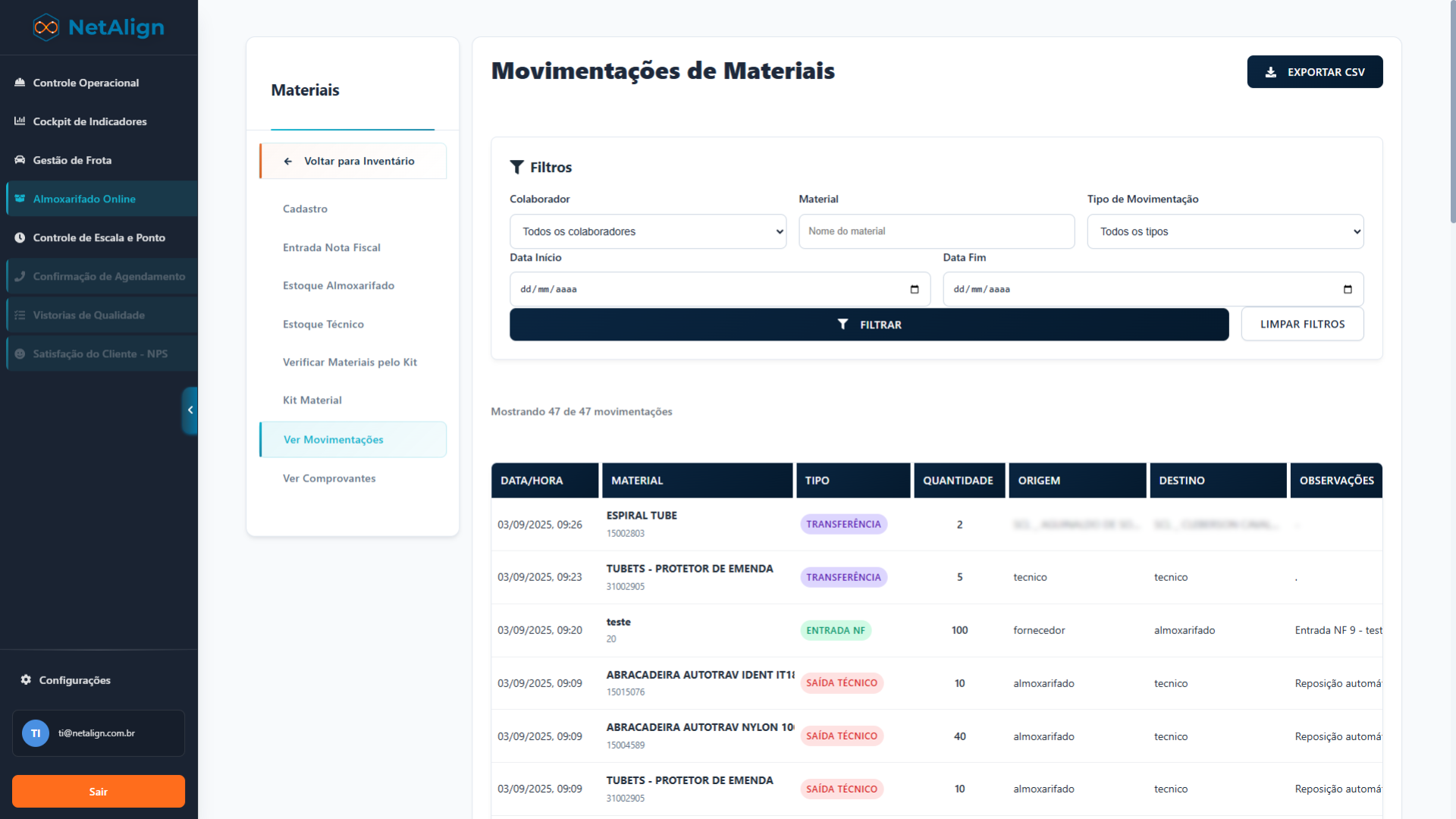Click the Gestão de Frota car icon

pyautogui.click(x=20, y=160)
